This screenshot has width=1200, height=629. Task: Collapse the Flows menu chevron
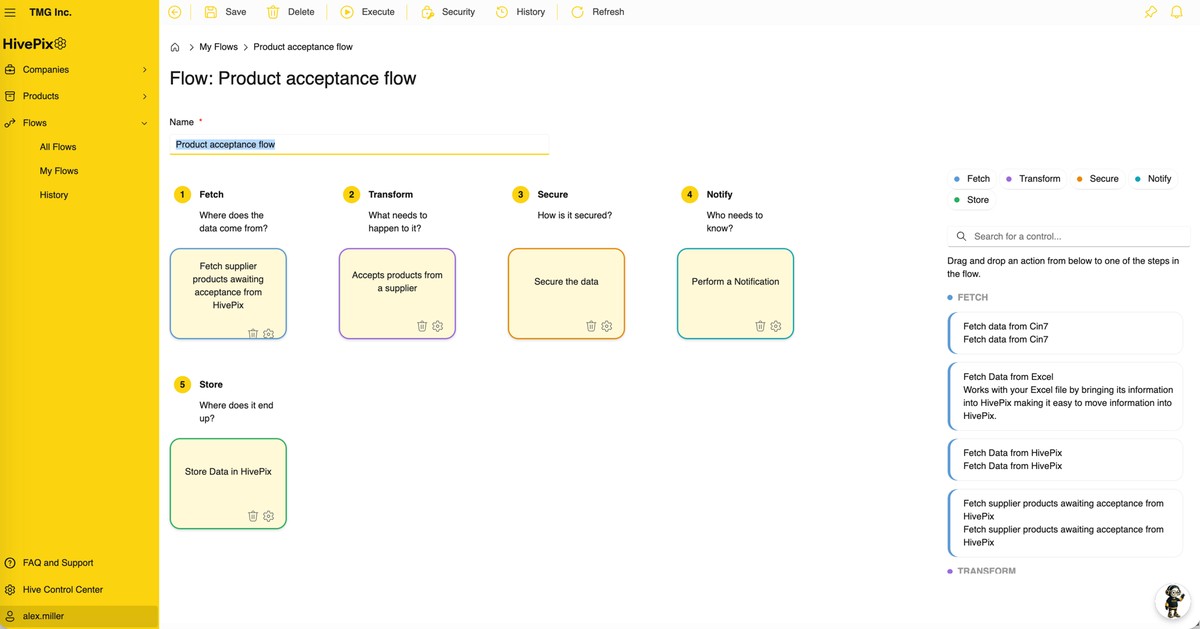[144, 123]
